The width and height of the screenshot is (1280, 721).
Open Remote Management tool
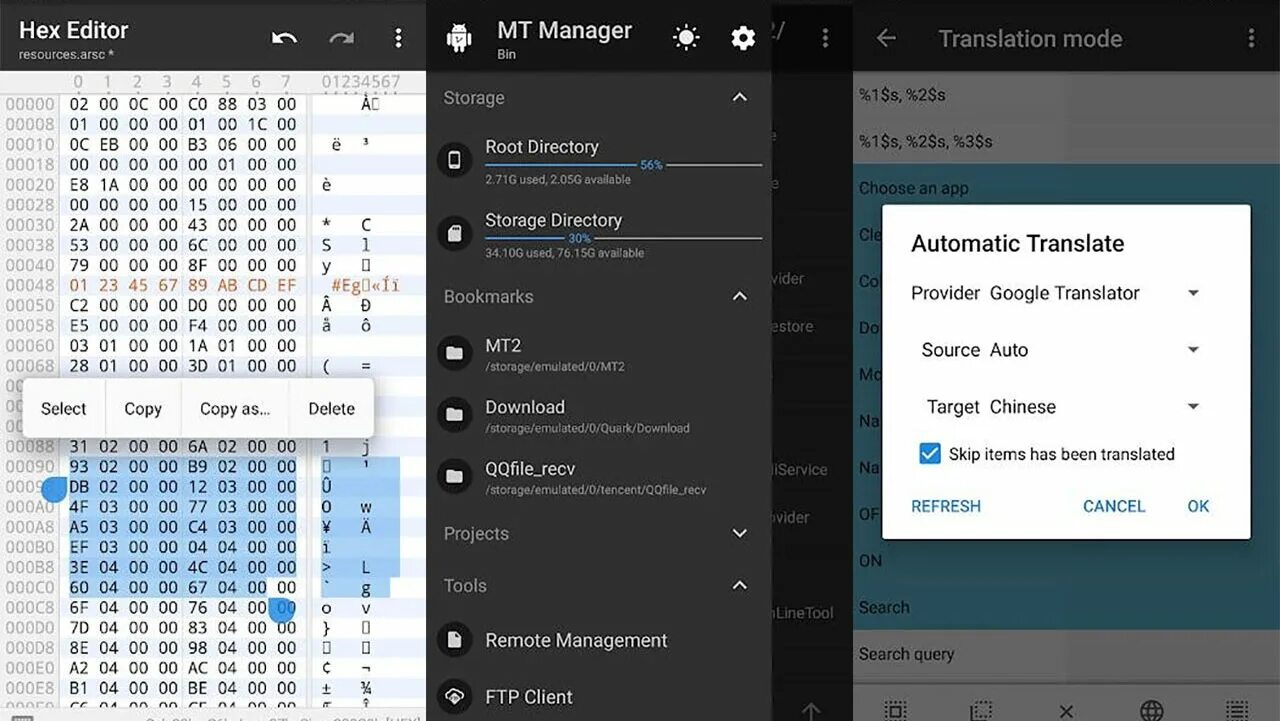click(600, 640)
